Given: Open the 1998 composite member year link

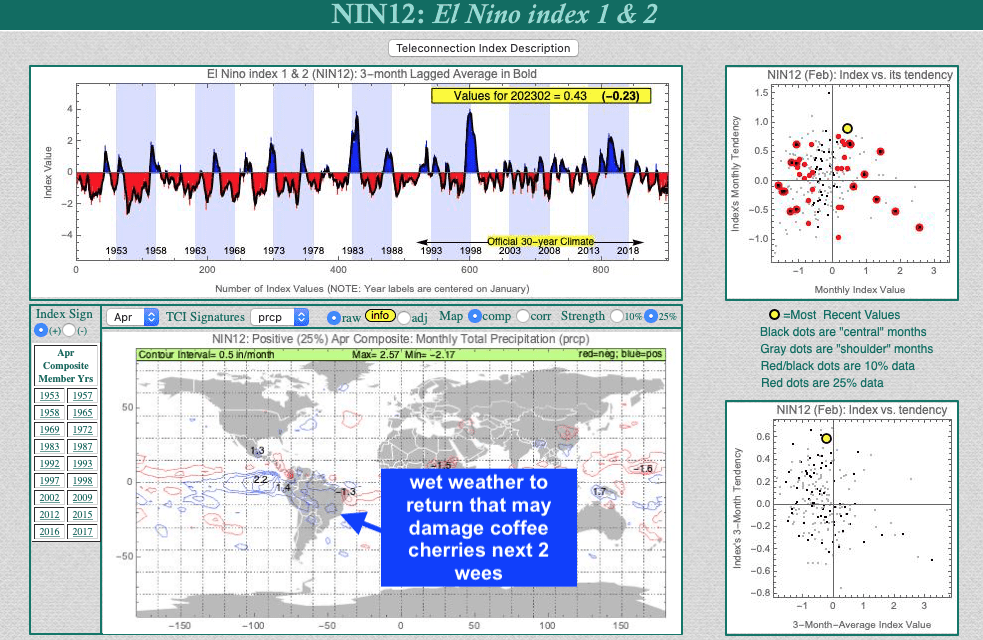Looking at the screenshot, I should click(82, 480).
